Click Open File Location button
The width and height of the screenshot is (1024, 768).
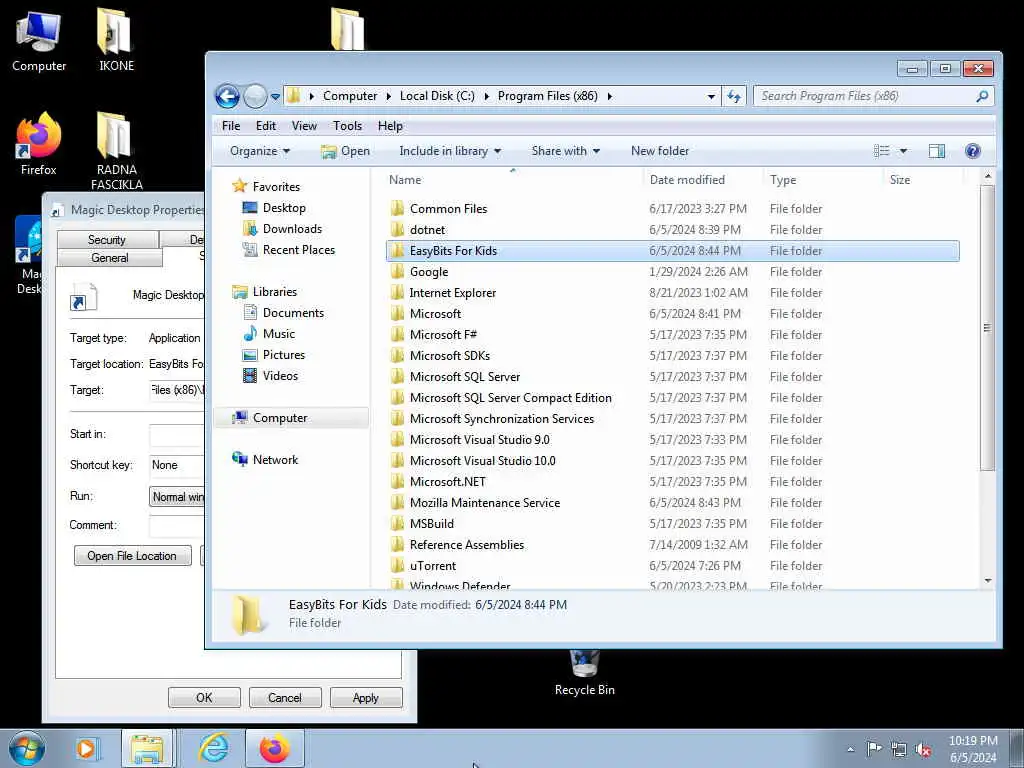tap(133, 556)
